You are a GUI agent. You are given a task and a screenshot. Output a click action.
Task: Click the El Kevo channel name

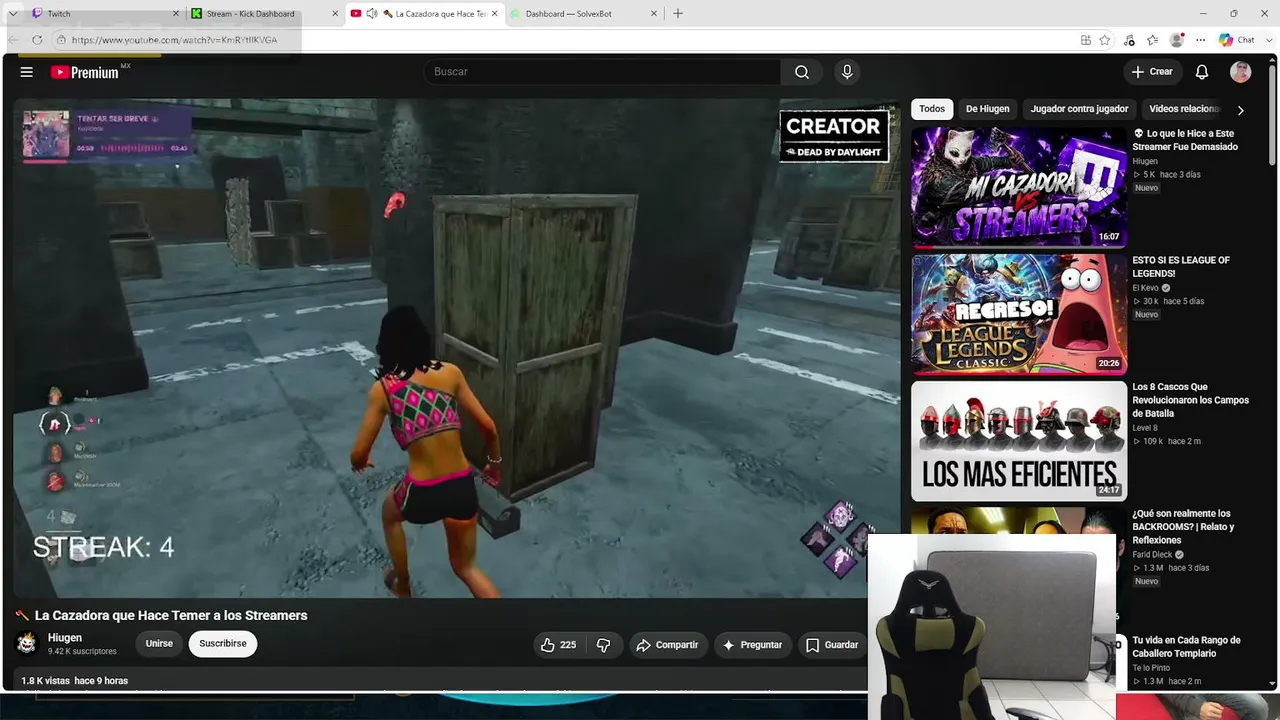coord(1145,288)
